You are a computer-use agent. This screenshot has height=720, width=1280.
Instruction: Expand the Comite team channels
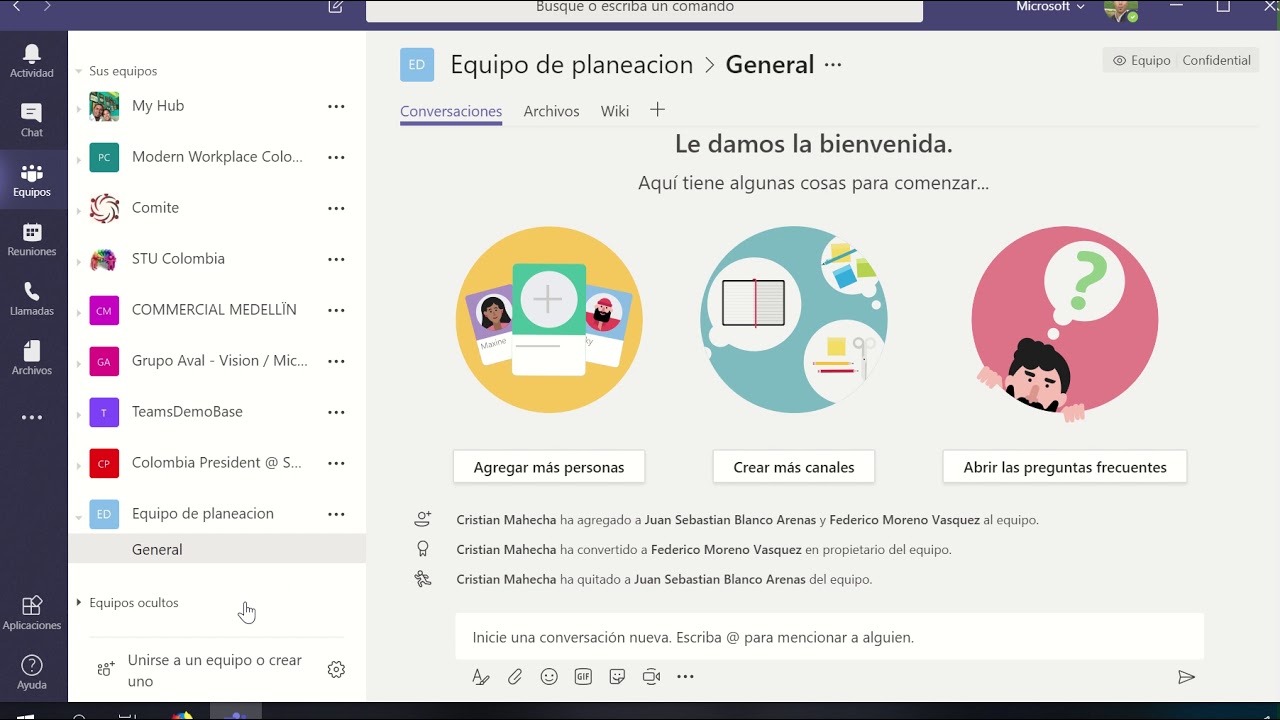[79, 210]
